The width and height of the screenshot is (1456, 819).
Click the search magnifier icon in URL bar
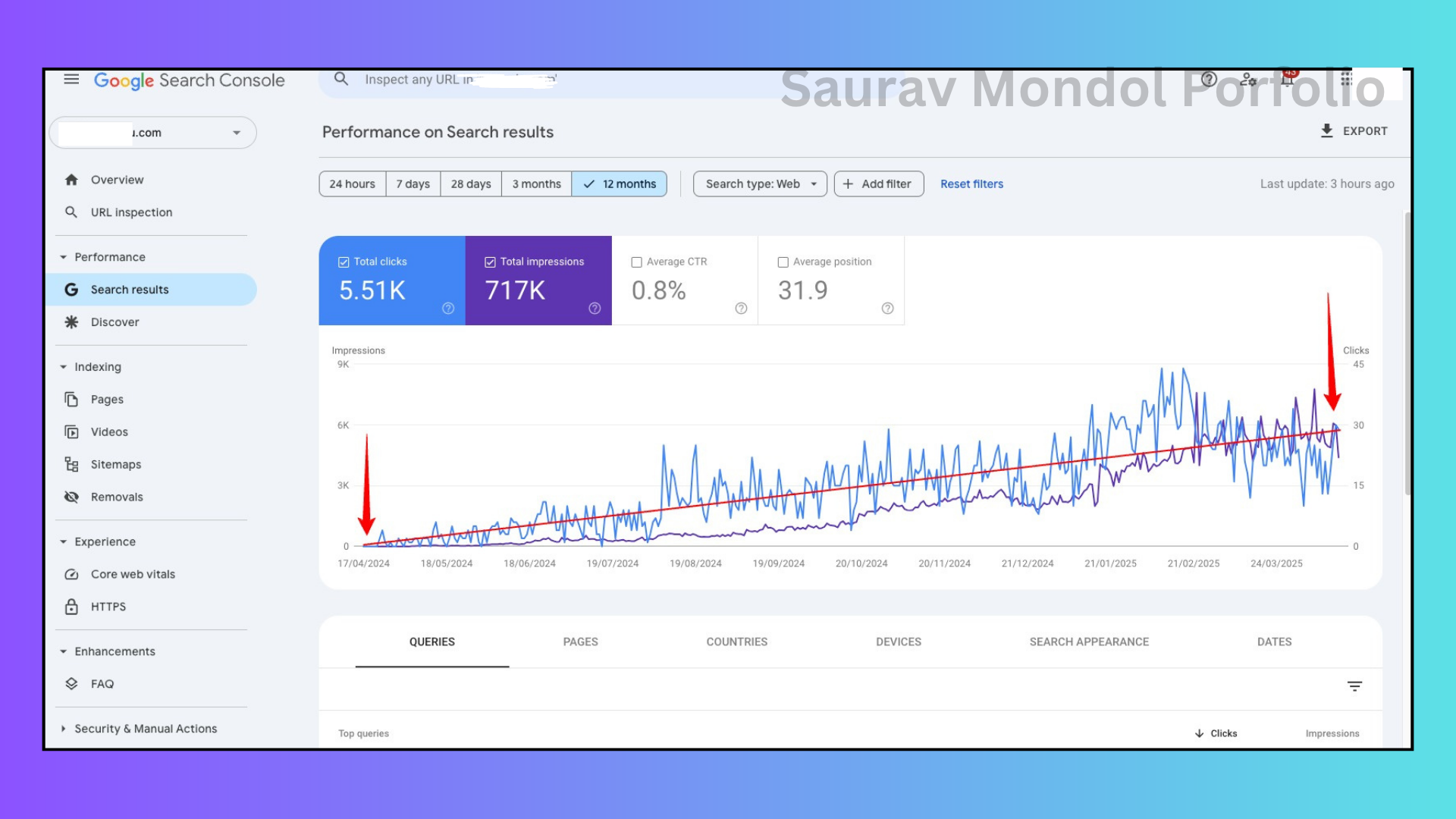(x=341, y=79)
